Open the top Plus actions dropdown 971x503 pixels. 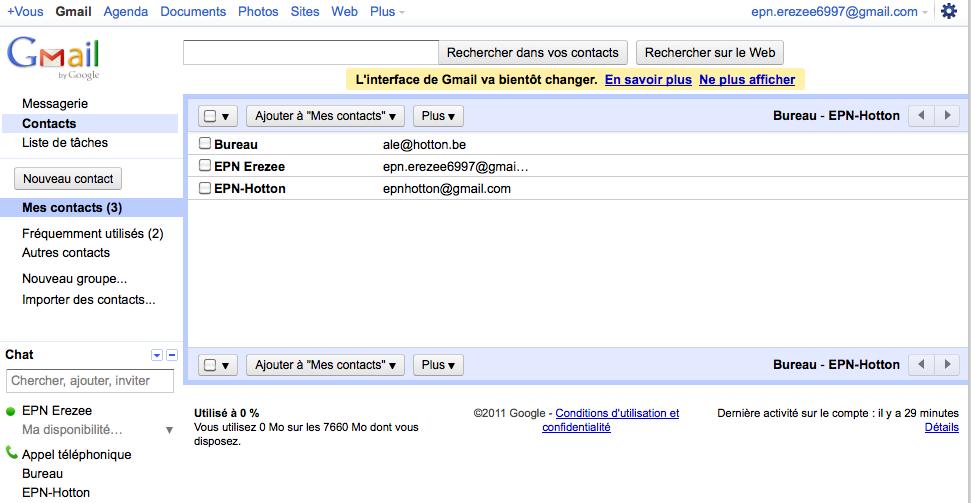coord(438,116)
